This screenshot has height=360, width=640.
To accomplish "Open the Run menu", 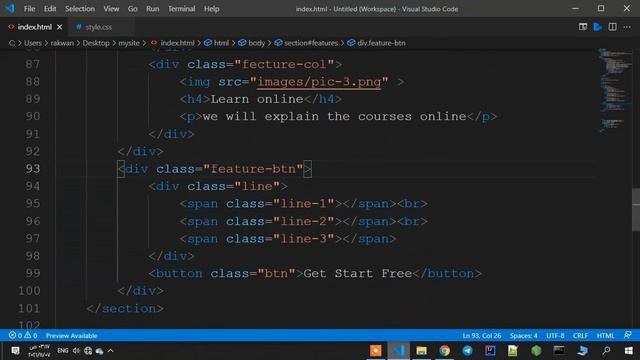I will tap(152, 9).
